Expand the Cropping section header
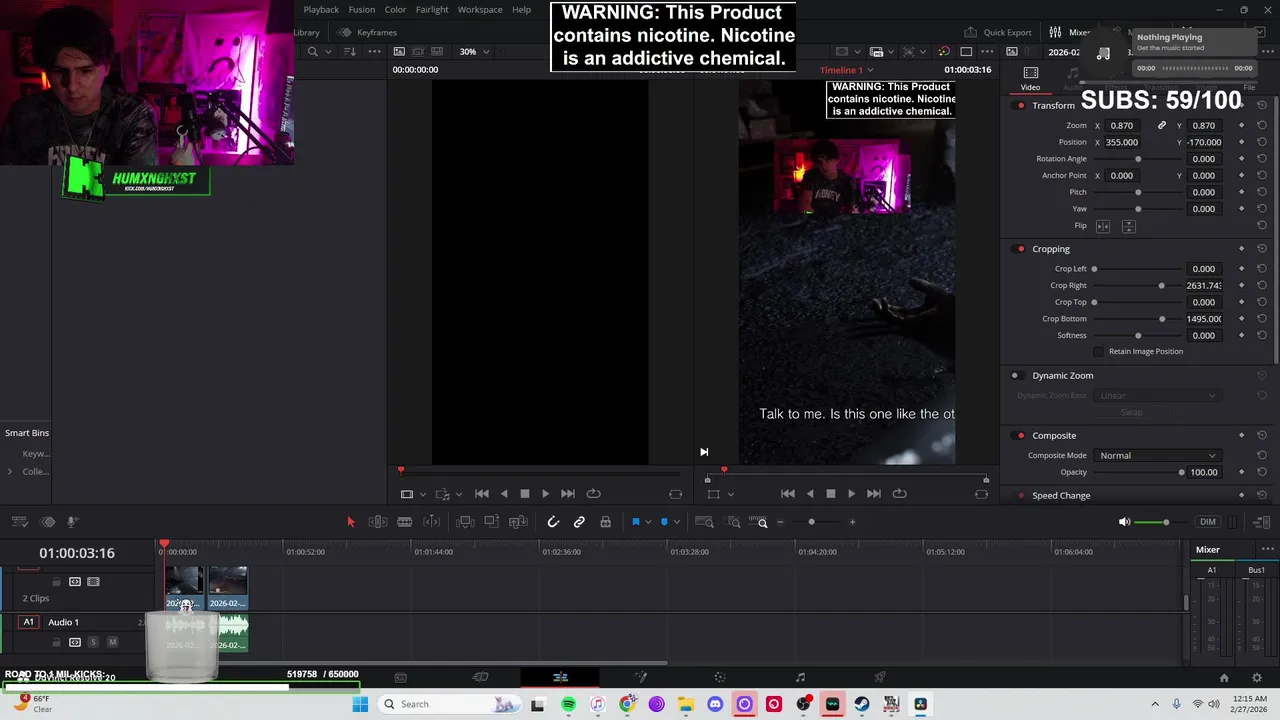Image resolution: width=1280 pixels, height=720 pixels. 1051,249
